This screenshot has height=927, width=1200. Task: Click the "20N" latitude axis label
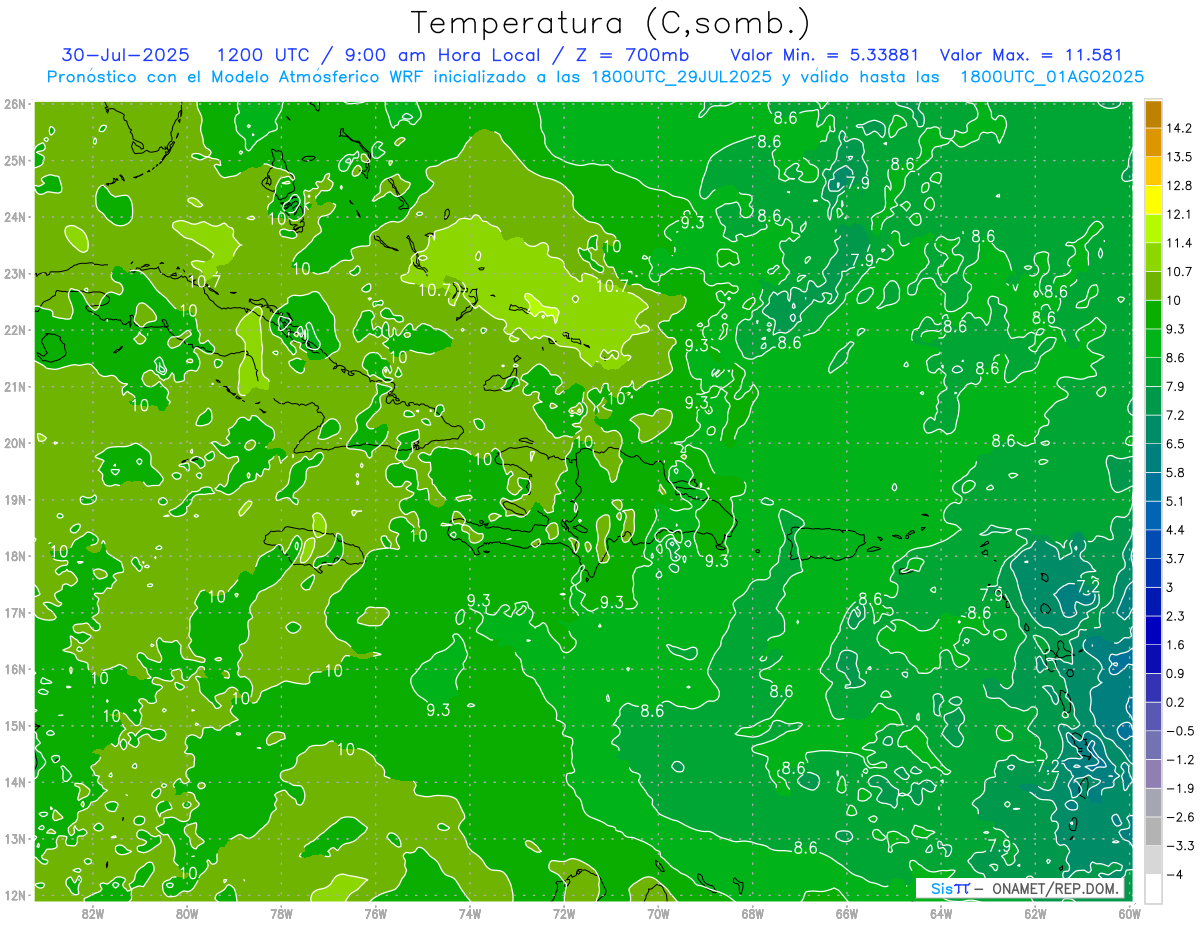(15, 443)
